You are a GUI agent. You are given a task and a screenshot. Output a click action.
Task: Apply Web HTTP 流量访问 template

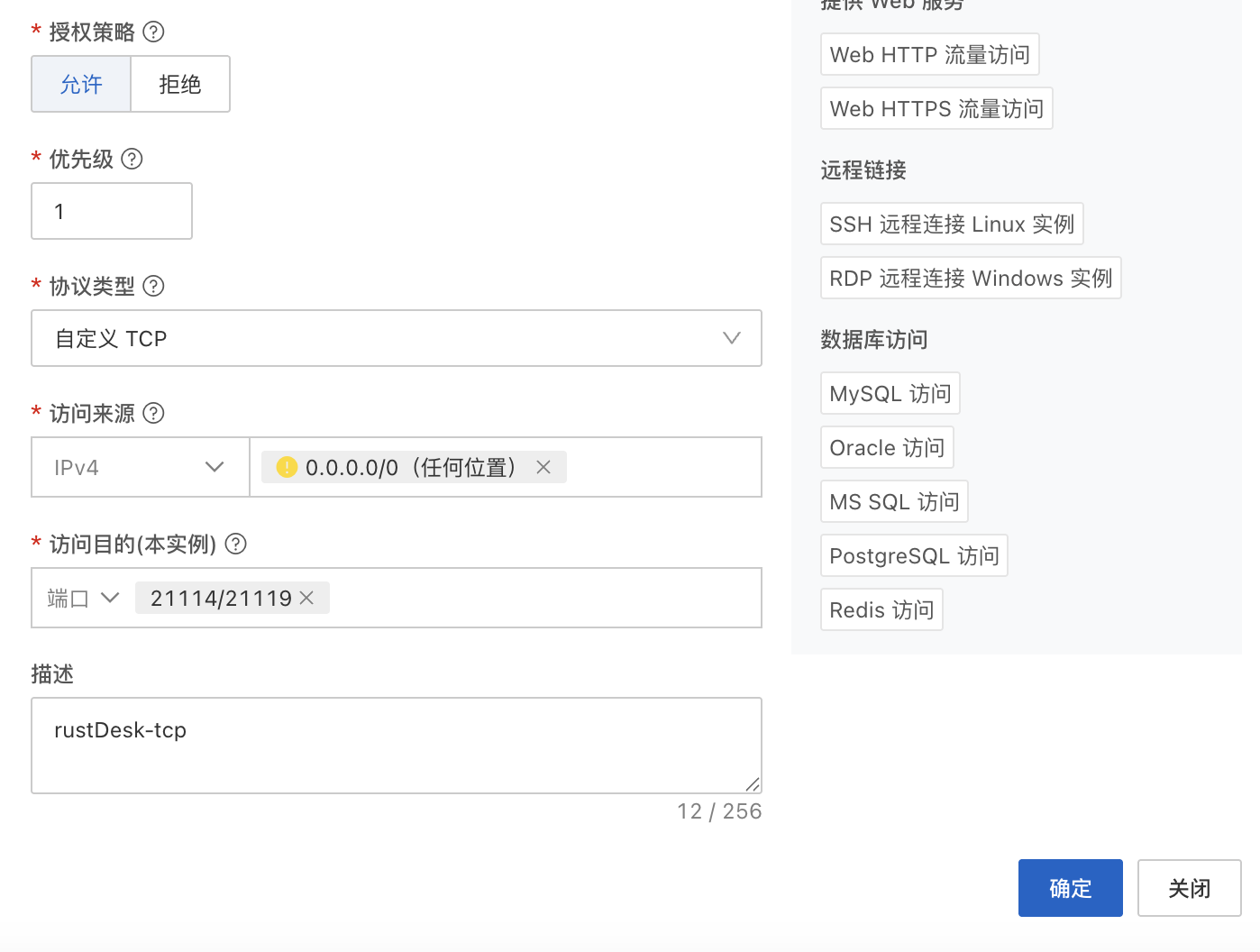coord(930,54)
